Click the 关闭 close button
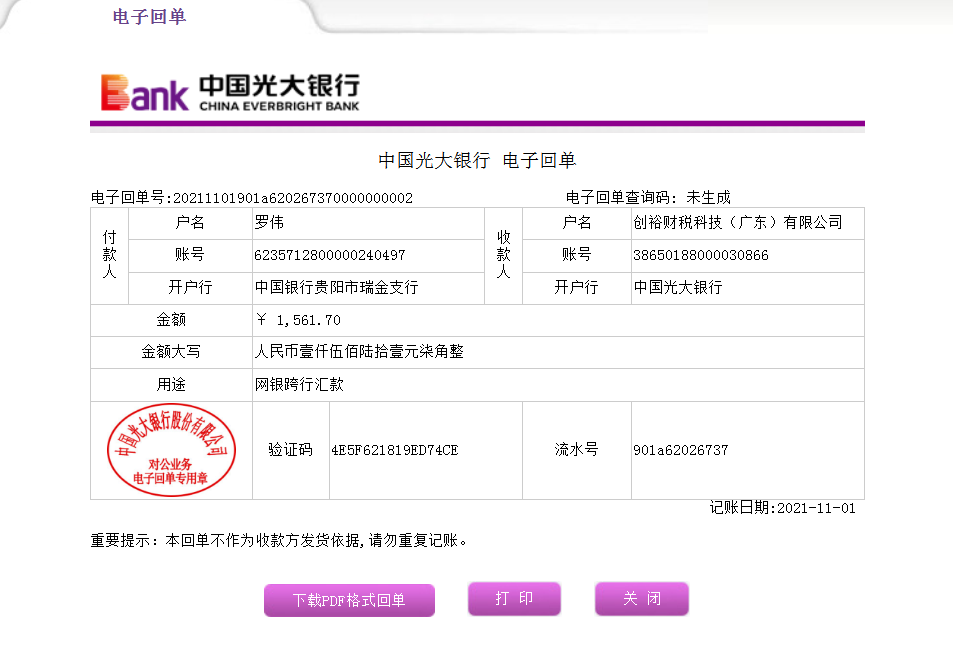The width and height of the screenshot is (953, 647). point(641,598)
